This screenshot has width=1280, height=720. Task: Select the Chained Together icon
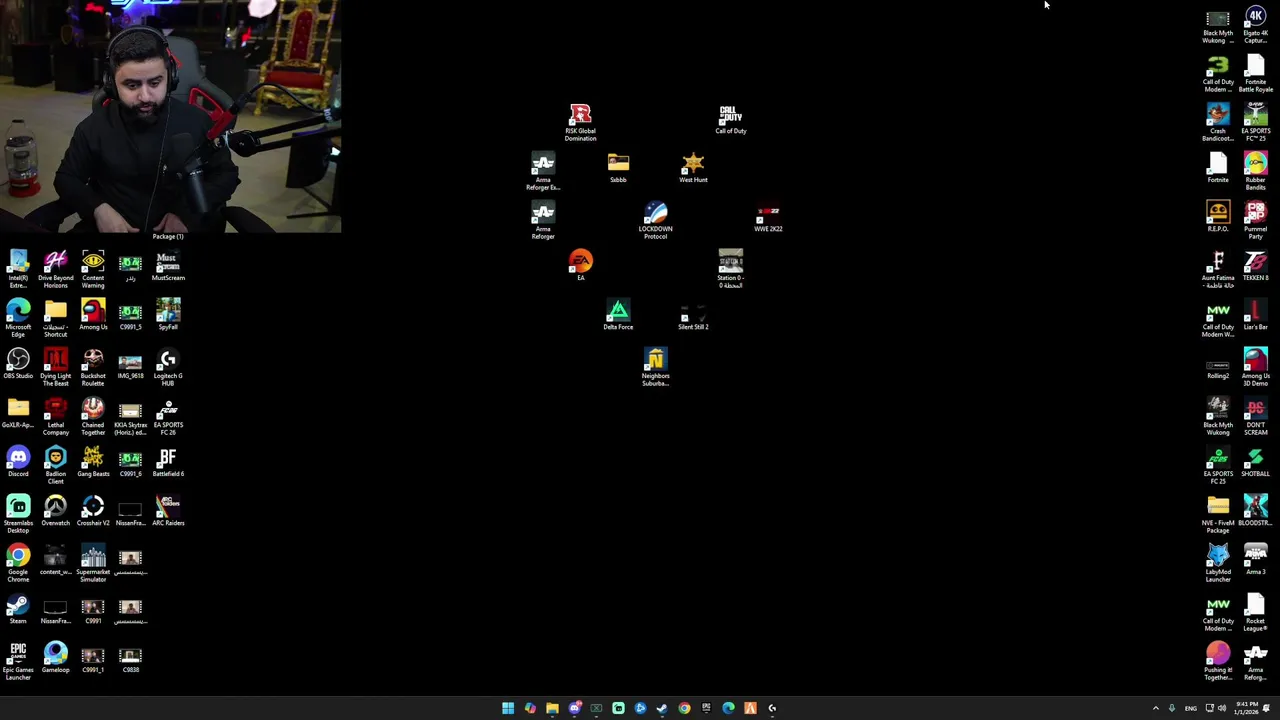93,417
